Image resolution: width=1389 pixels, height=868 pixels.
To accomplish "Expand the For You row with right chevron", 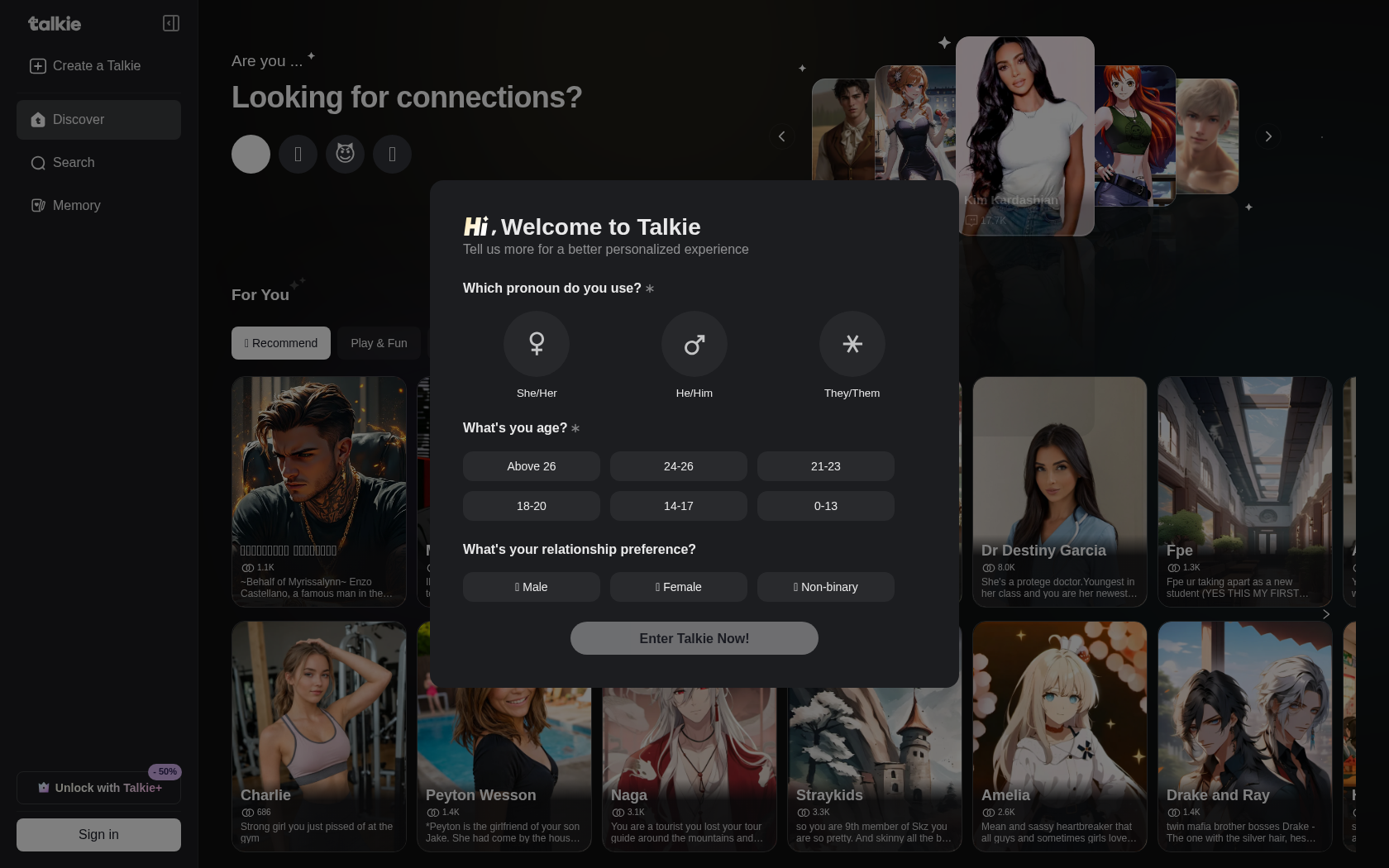I will pyautogui.click(x=1326, y=614).
